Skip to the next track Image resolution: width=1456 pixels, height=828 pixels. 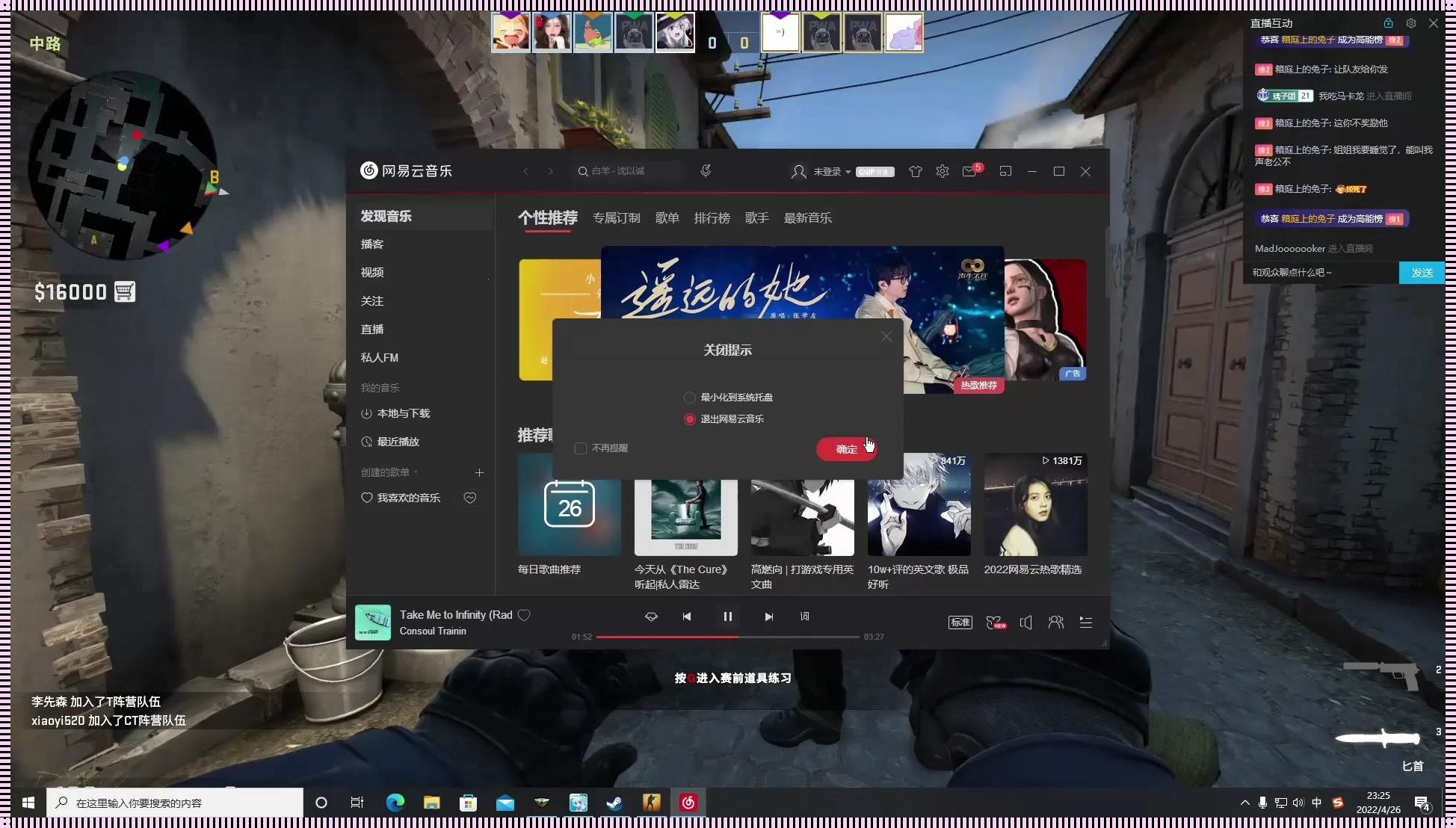(769, 617)
